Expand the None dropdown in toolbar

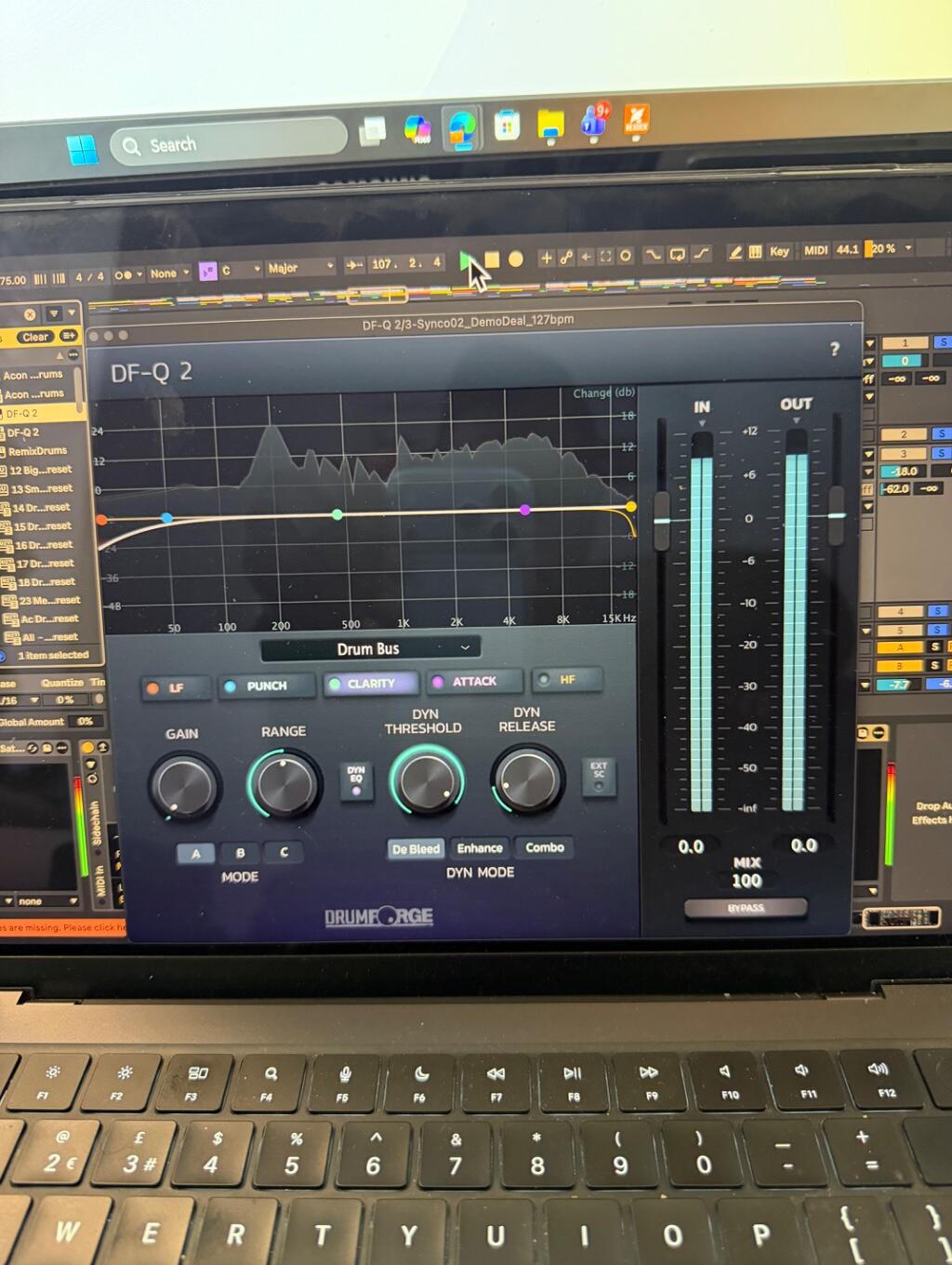[169, 273]
